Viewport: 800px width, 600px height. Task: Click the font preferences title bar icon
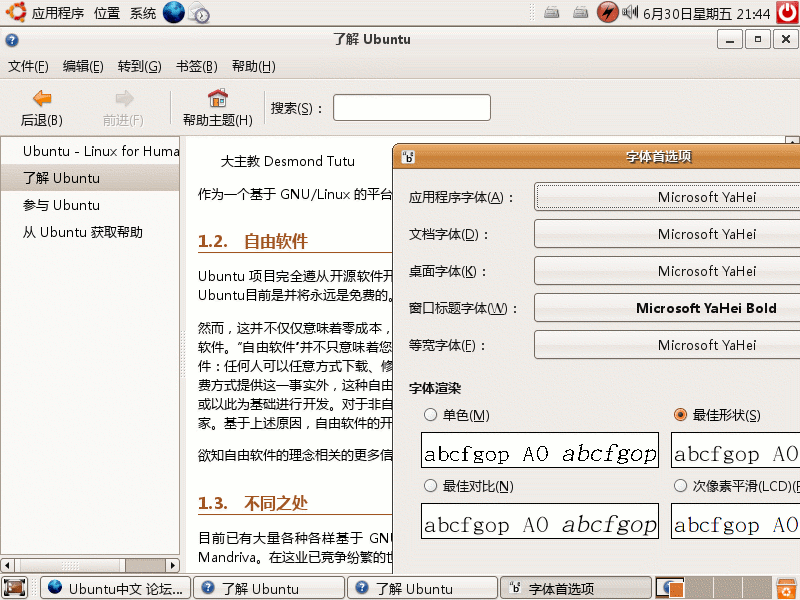pos(408,157)
